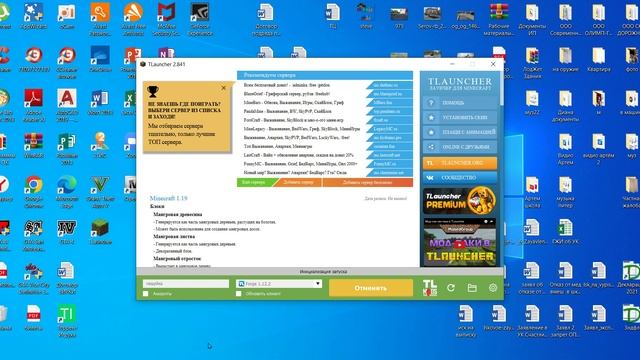640x360 pixels.
Task: Open the game folder icon in launcher
Action: coord(472,288)
